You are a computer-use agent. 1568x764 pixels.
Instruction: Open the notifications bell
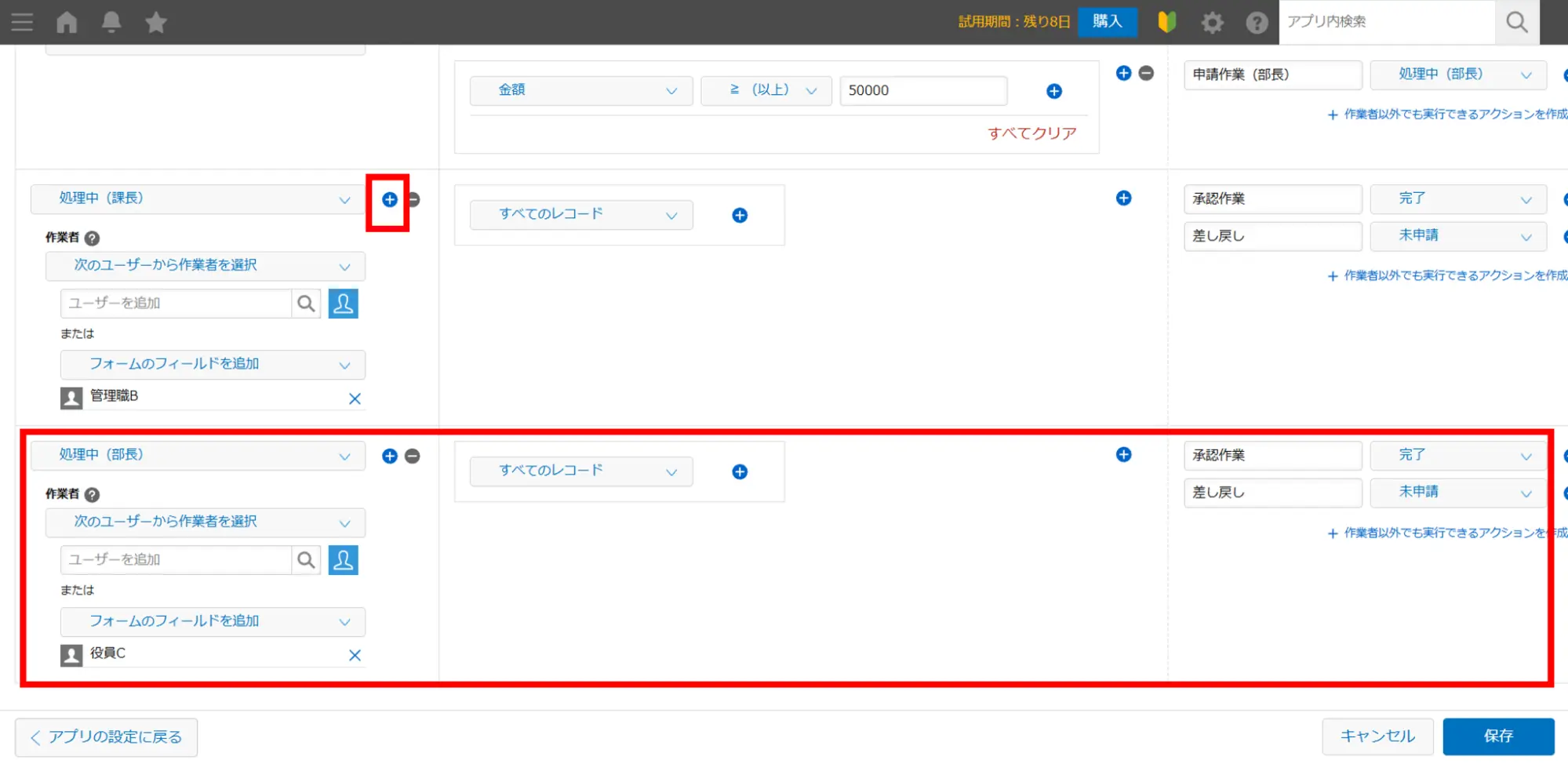[x=111, y=22]
